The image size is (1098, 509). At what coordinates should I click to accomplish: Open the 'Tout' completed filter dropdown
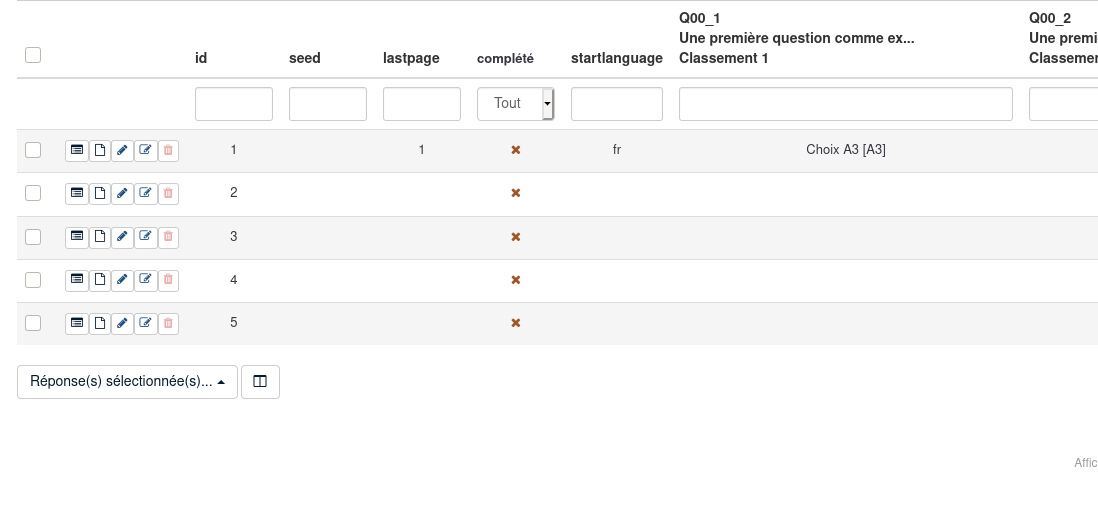point(515,104)
